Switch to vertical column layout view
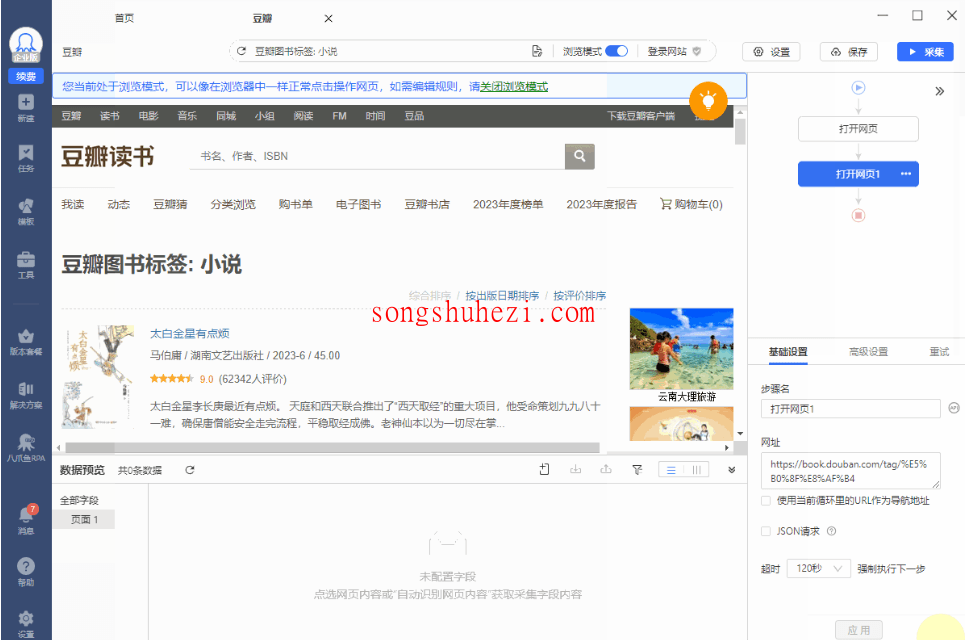965x640 pixels. [697, 470]
